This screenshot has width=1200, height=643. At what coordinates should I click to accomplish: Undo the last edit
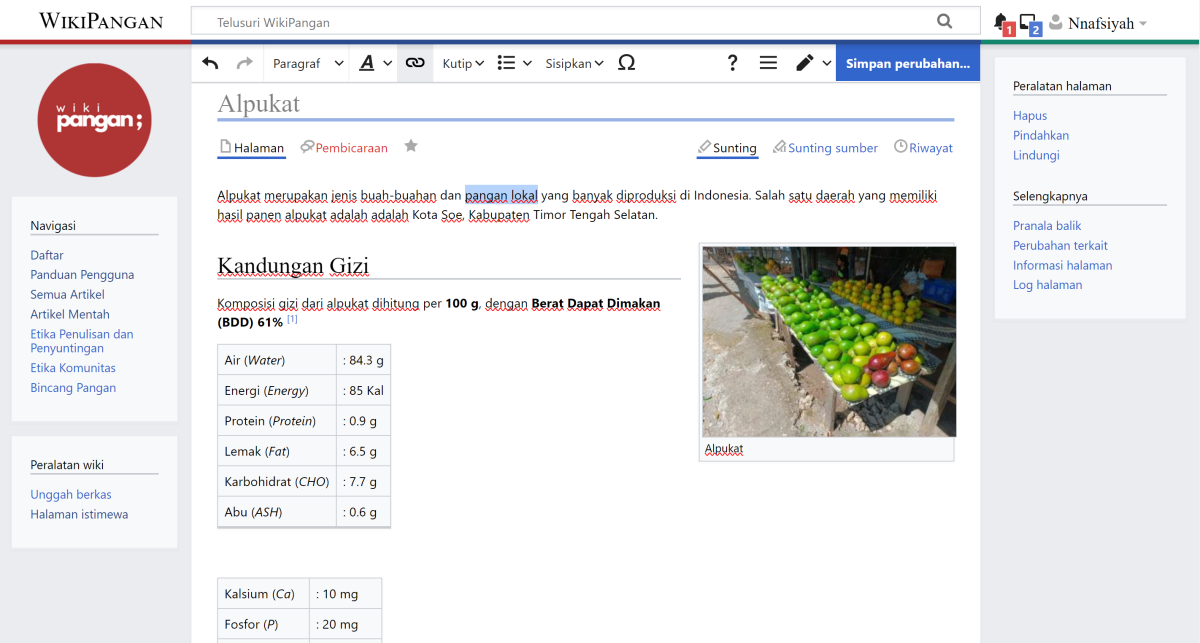210,62
